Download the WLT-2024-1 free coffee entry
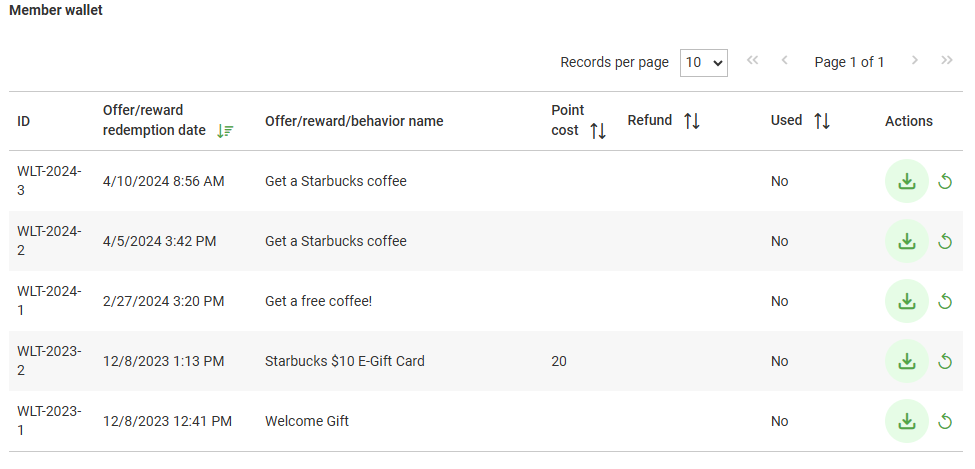The height and width of the screenshot is (469, 975). point(907,301)
